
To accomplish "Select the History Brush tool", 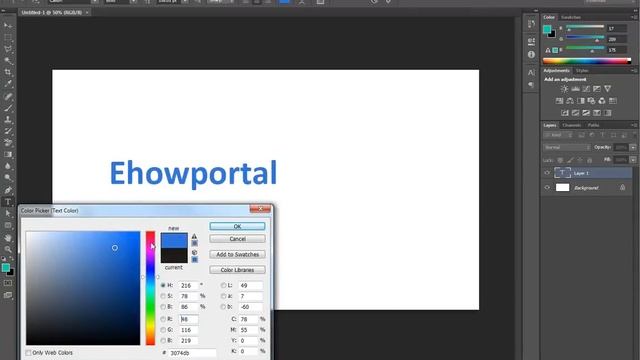I will tap(8, 131).
